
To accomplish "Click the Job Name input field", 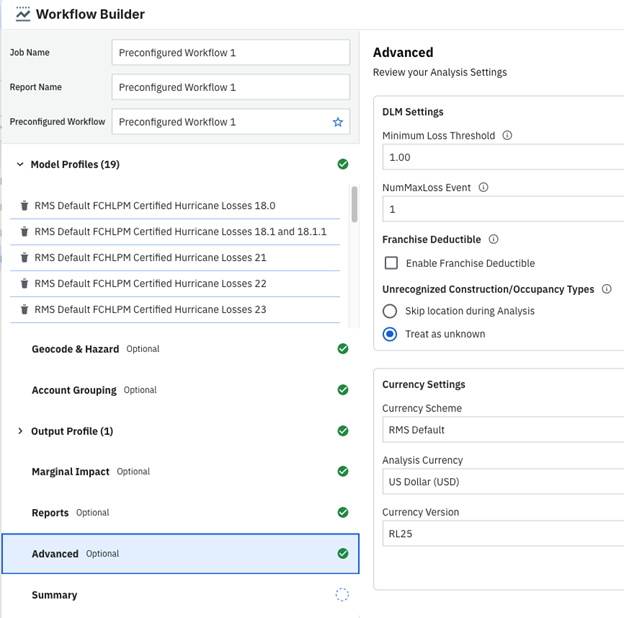I will tap(231, 52).
